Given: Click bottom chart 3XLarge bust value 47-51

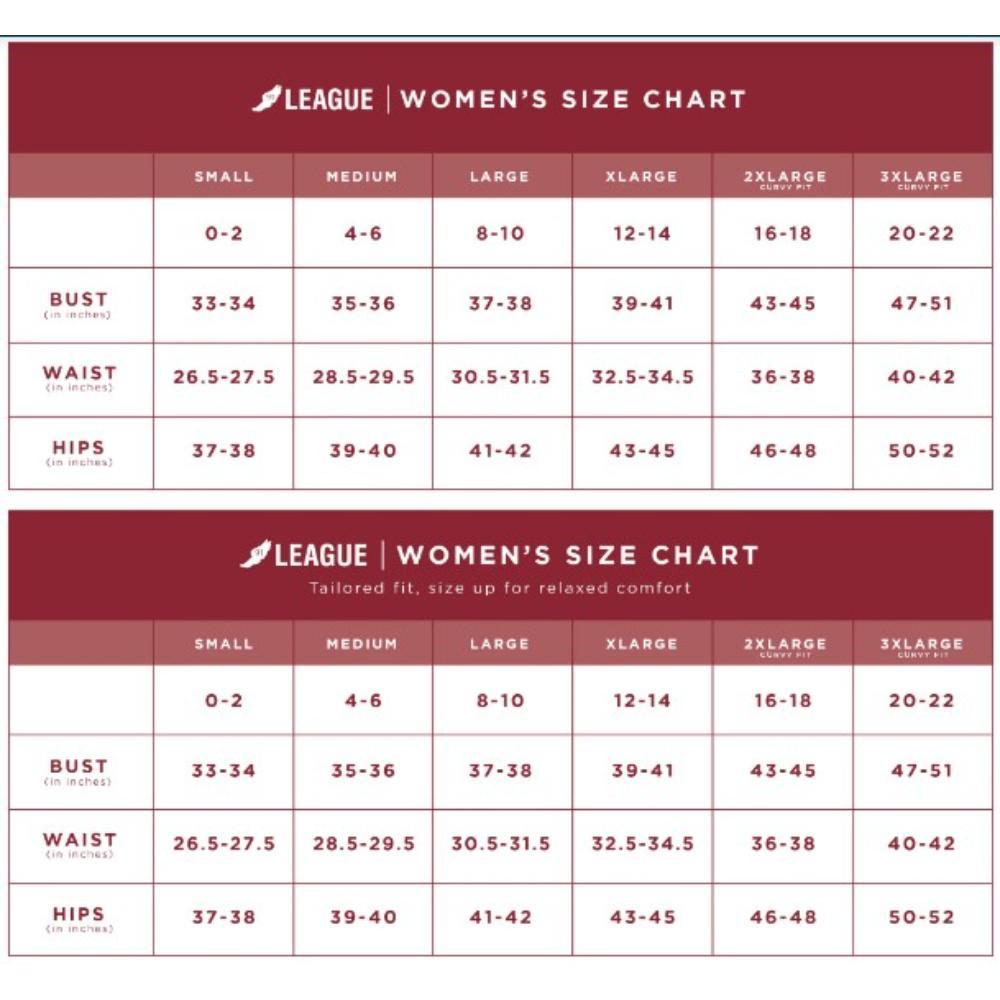Looking at the screenshot, I should point(922,770).
